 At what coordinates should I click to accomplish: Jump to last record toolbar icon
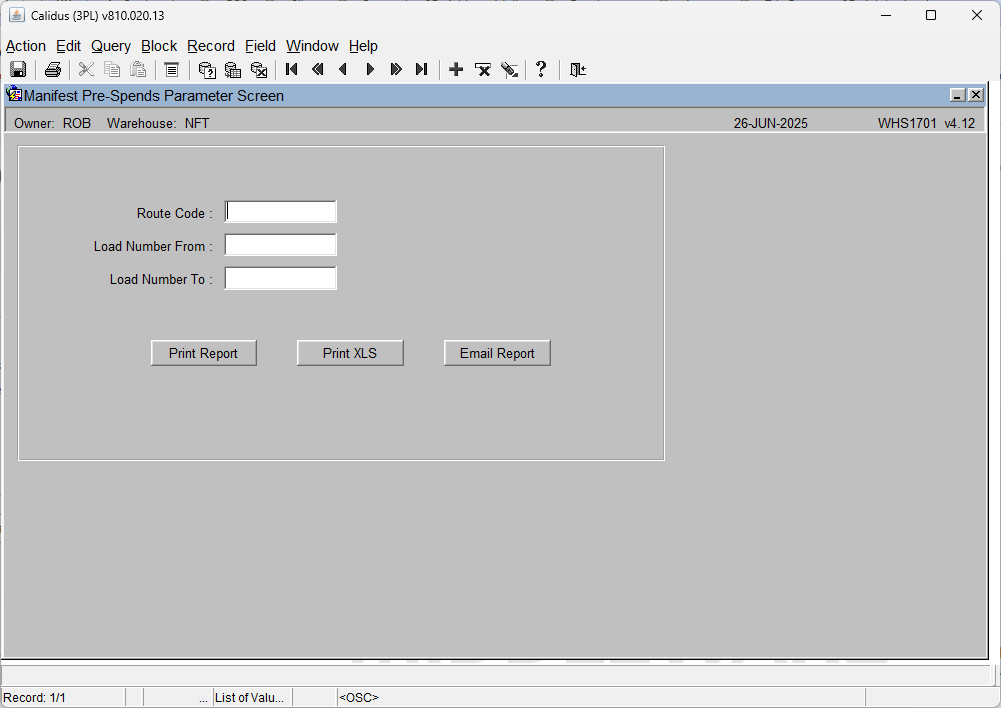pyautogui.click(x=421, y=69)
